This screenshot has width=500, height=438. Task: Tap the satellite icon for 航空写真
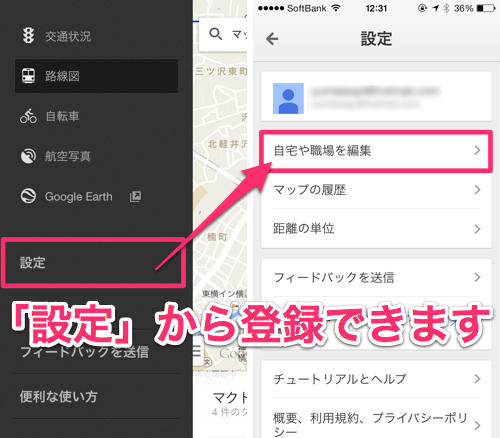(28, 156)
